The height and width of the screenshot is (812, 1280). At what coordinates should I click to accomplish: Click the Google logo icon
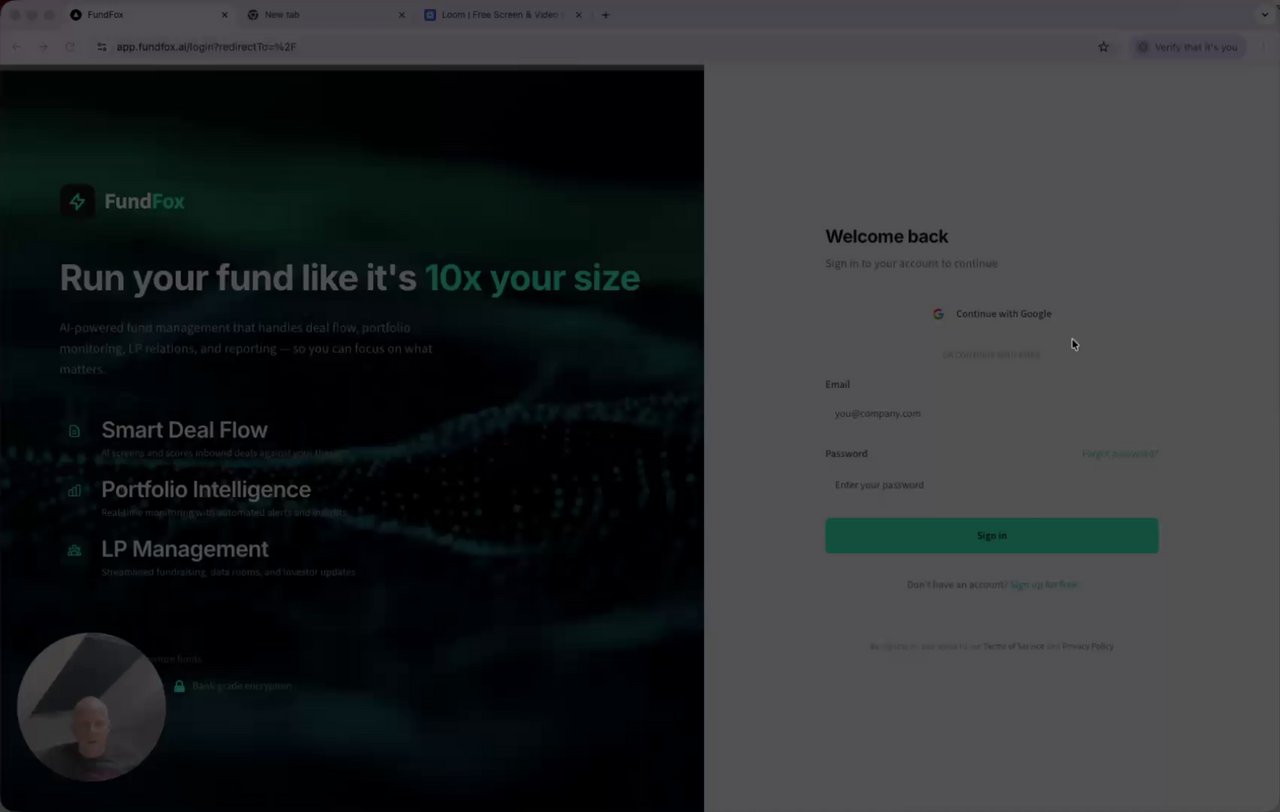point(938,314)
